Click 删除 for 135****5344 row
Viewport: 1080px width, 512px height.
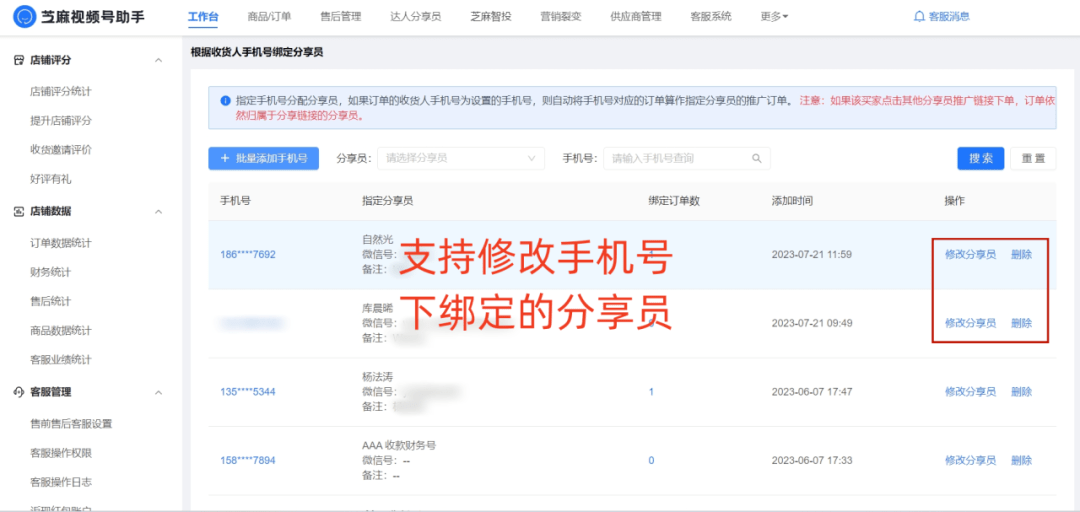[x=1021, y=392]
